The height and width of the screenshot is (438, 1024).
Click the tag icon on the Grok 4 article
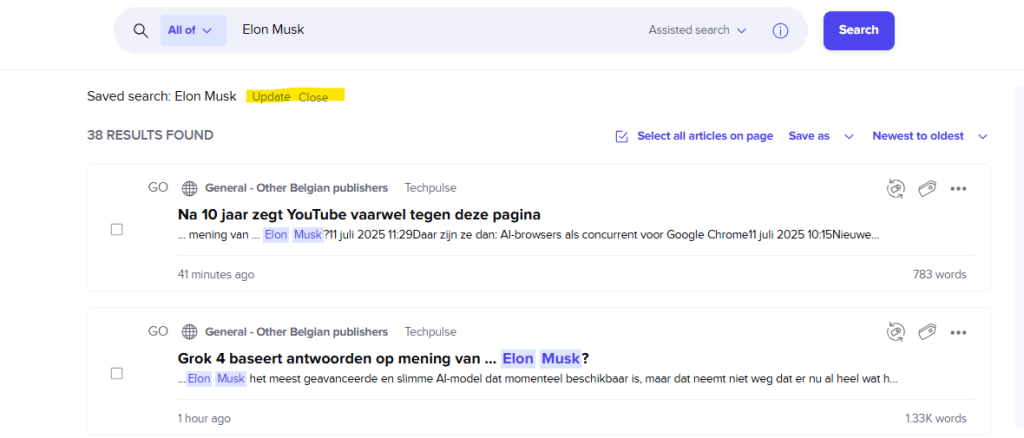click(927, 331)
